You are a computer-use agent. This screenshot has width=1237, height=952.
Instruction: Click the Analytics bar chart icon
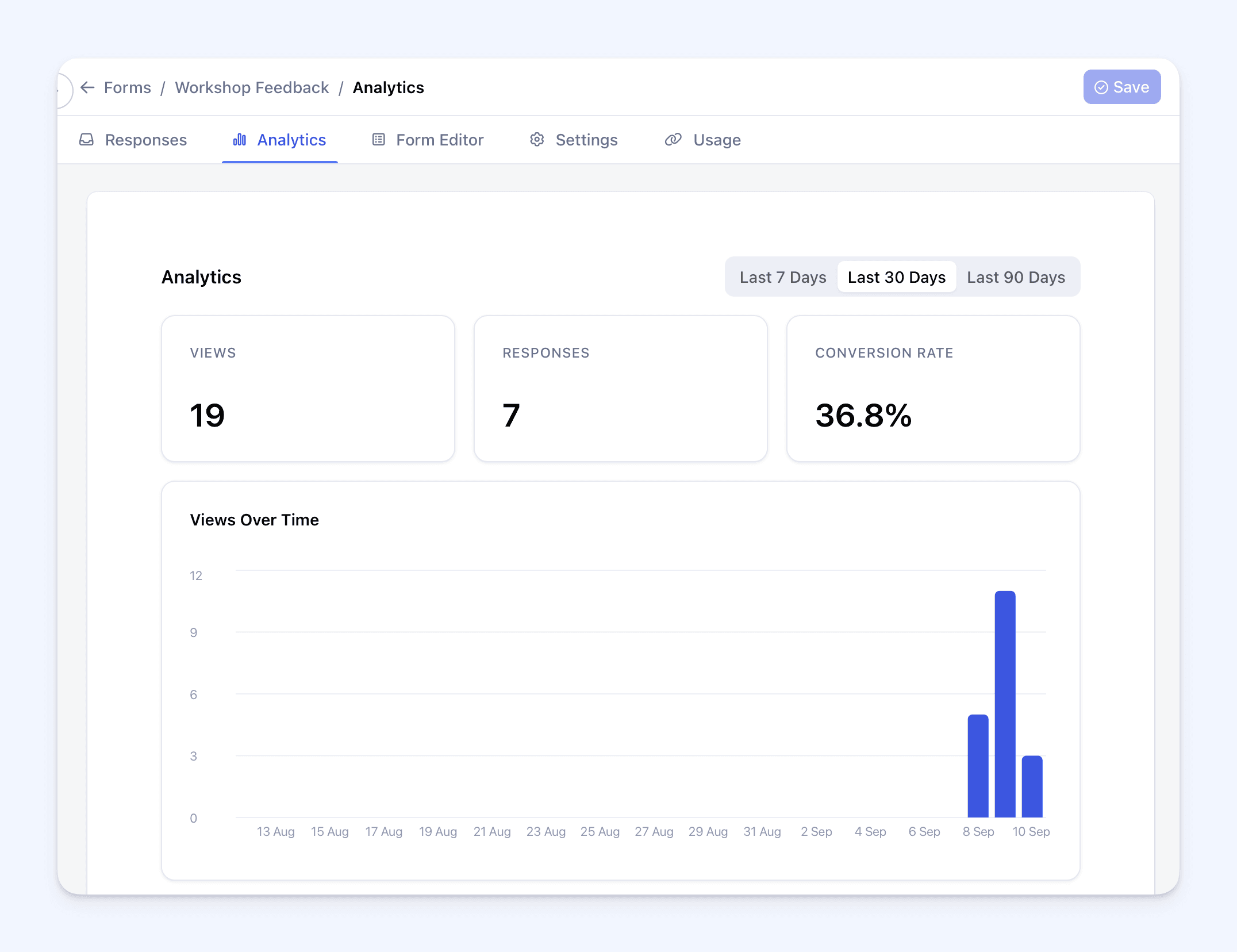(x=240, y=140)
